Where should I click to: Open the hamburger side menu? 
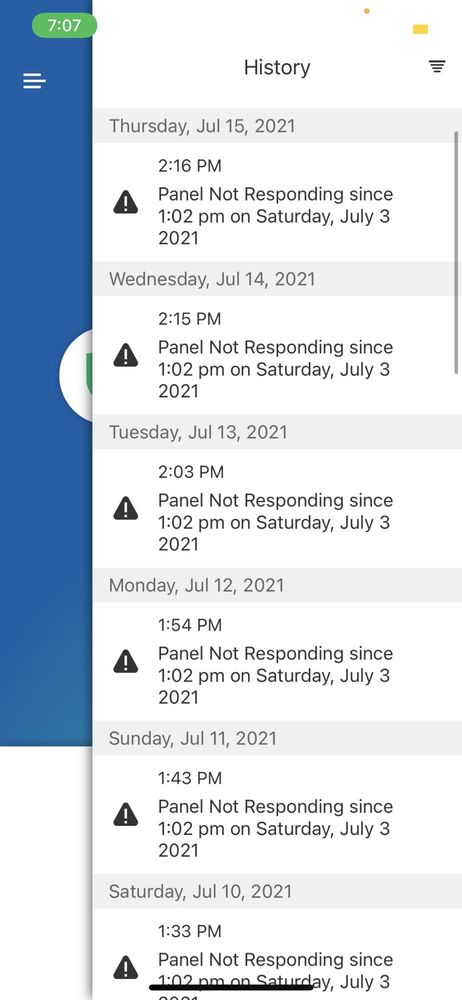(34, 81)
